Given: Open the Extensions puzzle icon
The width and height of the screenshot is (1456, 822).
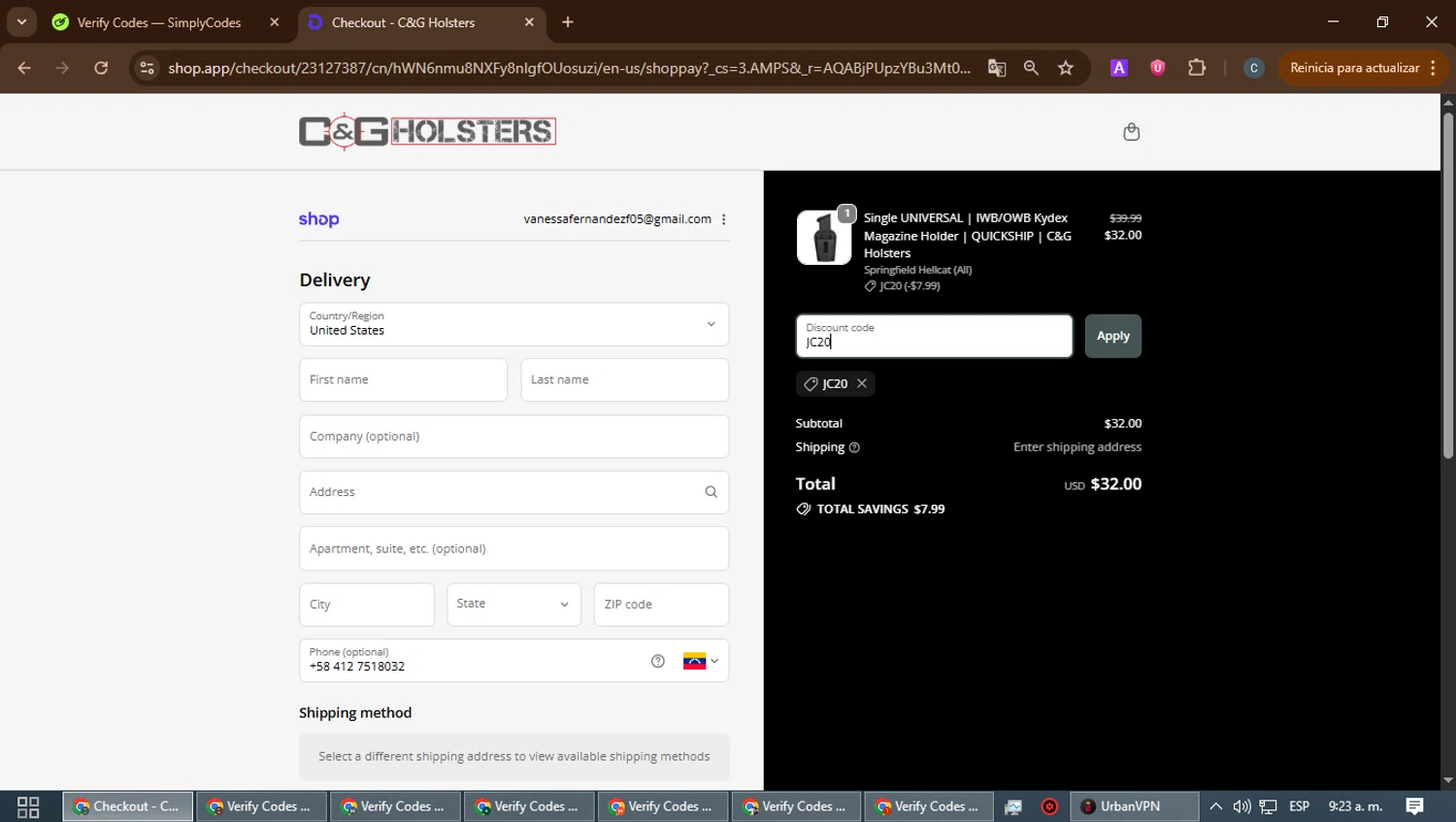Looking at the screenshot, I should 1197,68.
